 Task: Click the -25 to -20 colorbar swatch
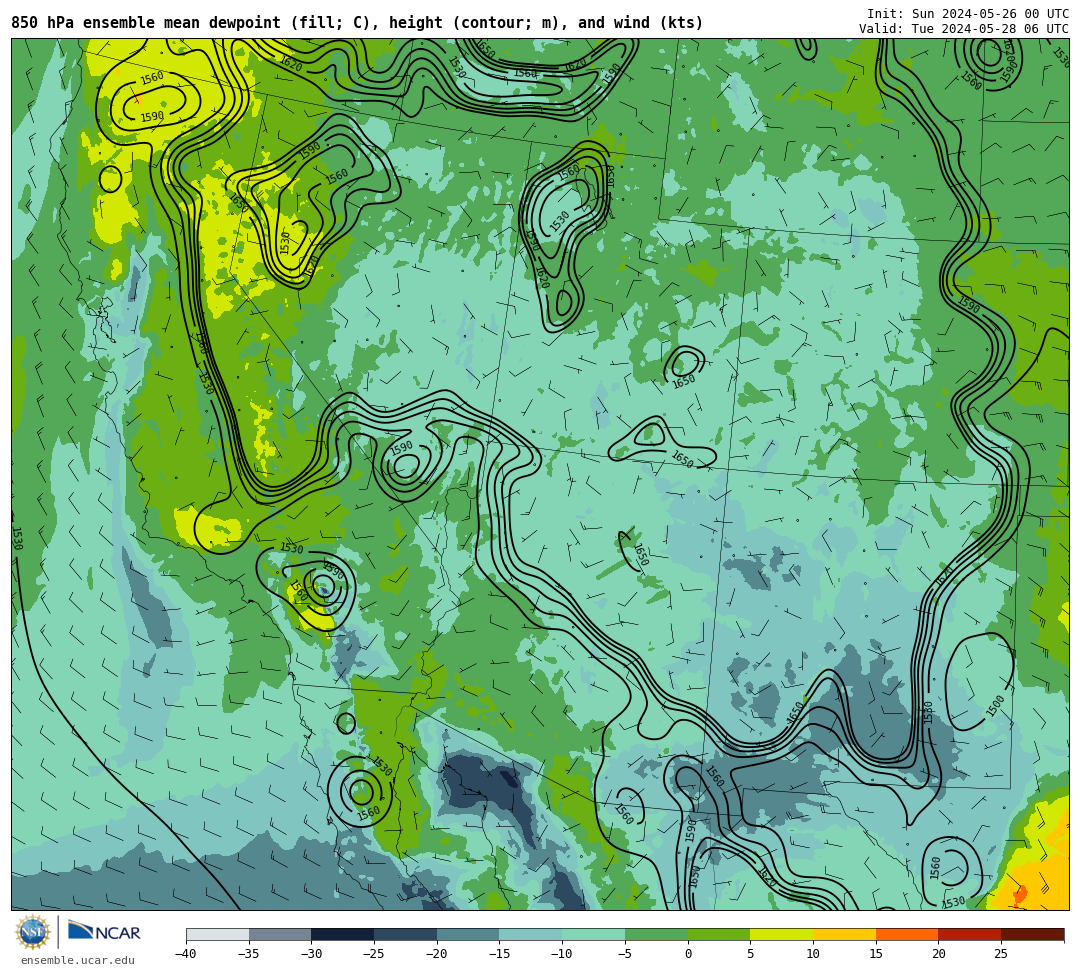[406, 934]
